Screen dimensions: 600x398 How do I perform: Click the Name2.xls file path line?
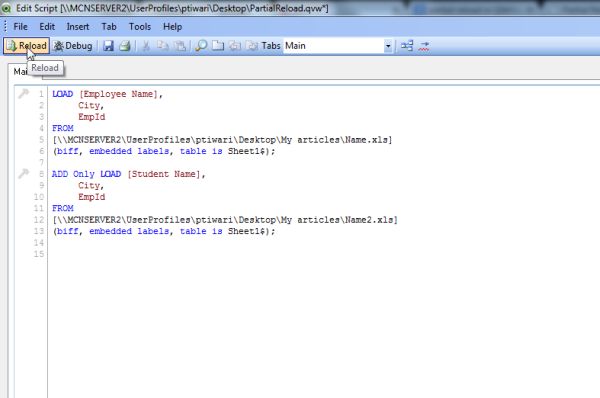pos(225,220)
